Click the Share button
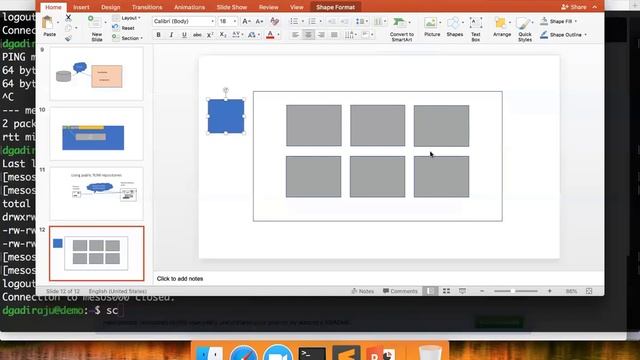The image size is (640, 360). [x=574, y=7]
